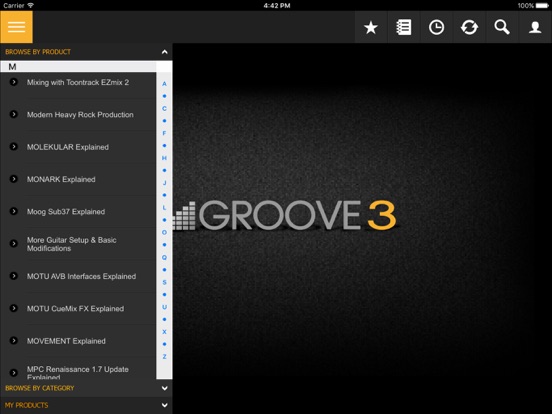Jump to letter U in index

[164, 307]
